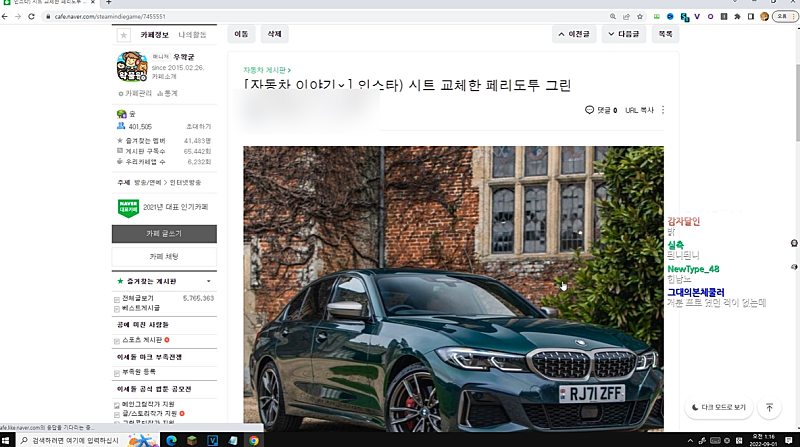This screenshot has width=800, height=447.
Task: Click 카페 글쓰기 to write a post
Action: pyautogui.click(x=164, y=234)
